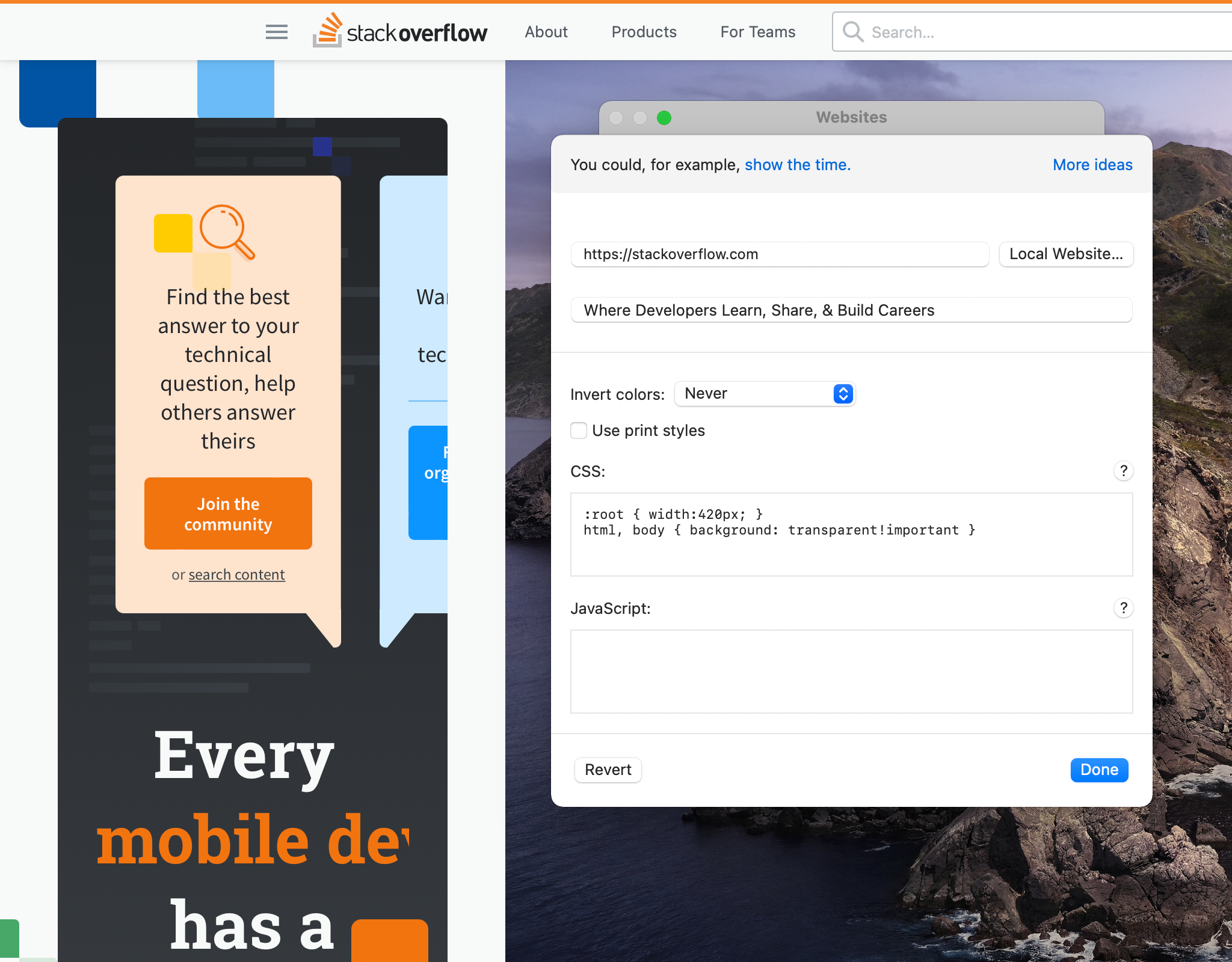The width and height of the screenshot is (1232, 962).
Task: Open the hamburger navigation menu
Action: tap(276, 31)
